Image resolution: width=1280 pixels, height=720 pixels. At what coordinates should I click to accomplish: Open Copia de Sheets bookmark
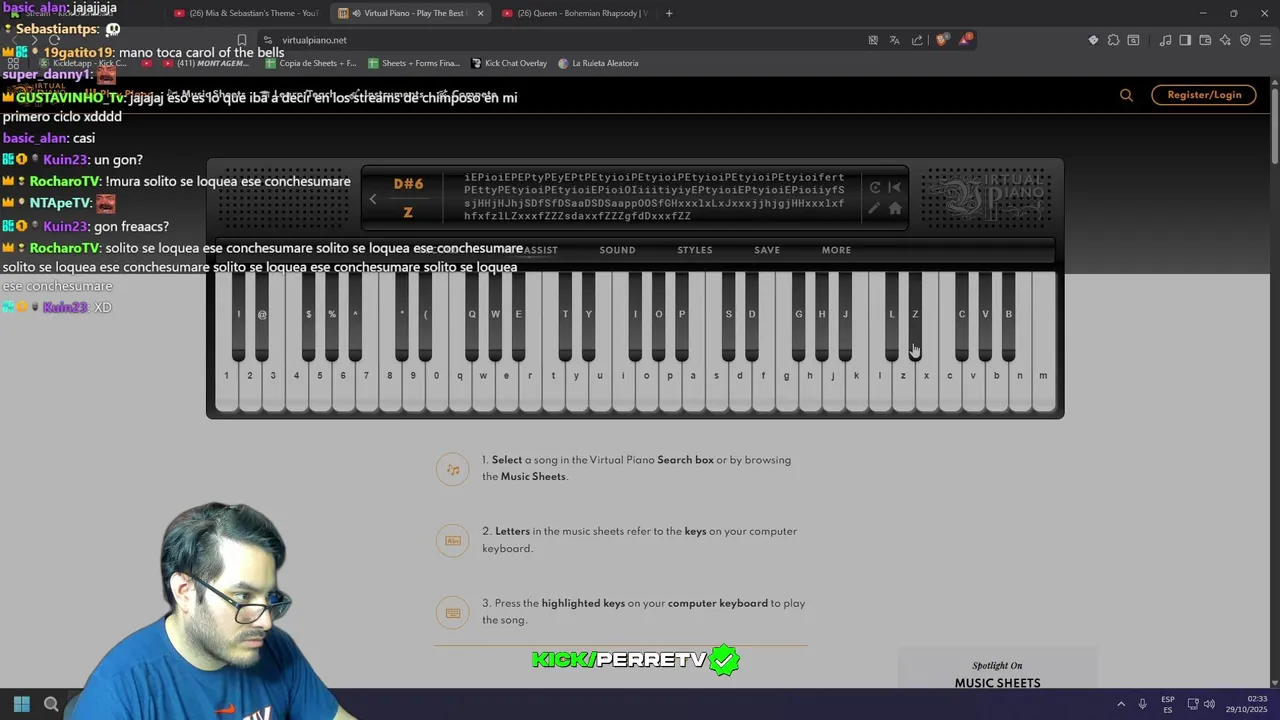click(x=311, y=63)
